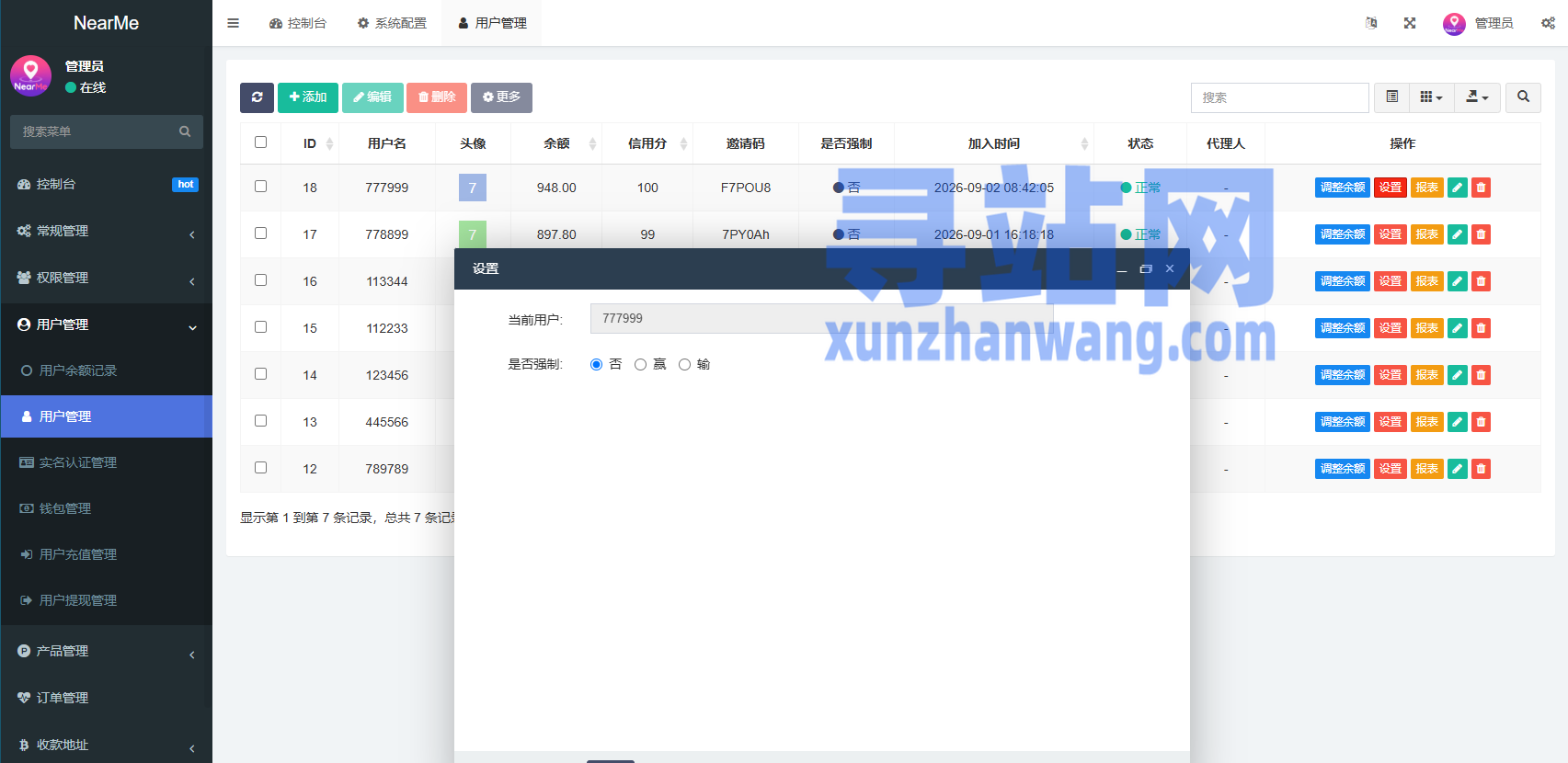The image size is (1568, 763).
Task: Expand 权限管理 sidebar menu
Action: 107,279
